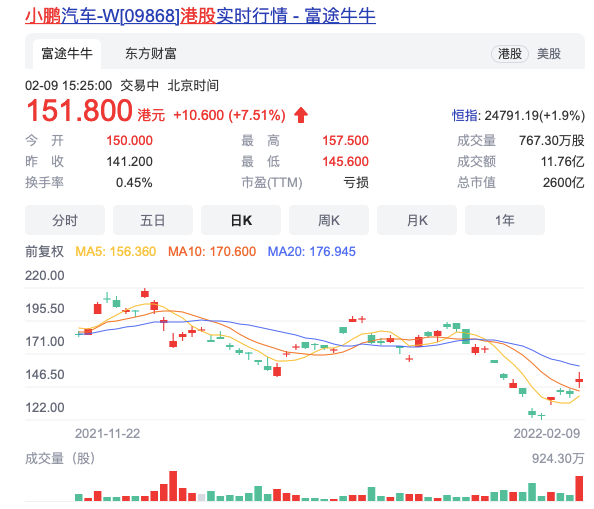The height and width of the screenshot is (509, 594).
Task: Click the 总市值 value 2600亿
Action: coord(564,183)
